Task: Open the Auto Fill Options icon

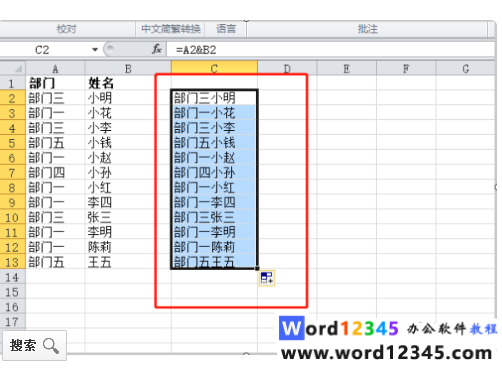Action: (x=267, y=278)
